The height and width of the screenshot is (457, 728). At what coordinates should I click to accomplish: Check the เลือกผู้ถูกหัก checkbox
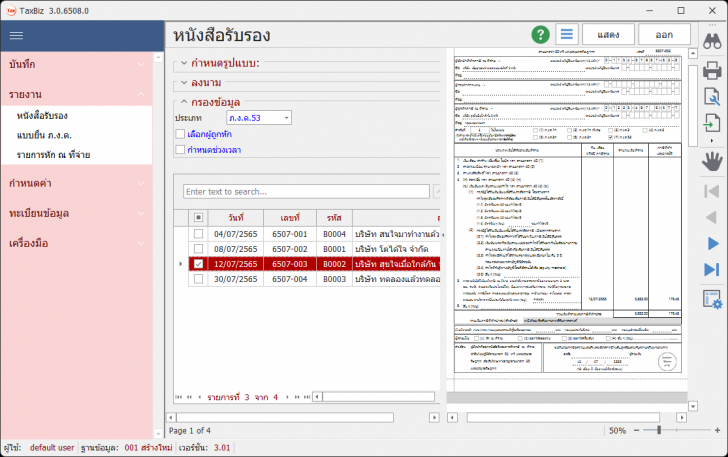pos(180,134)
